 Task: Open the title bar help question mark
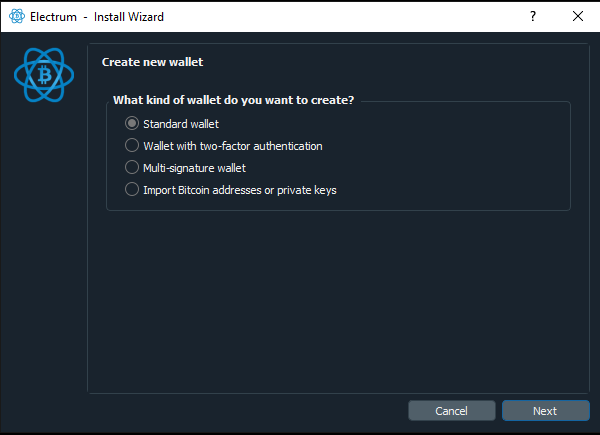tap(533, 16)
